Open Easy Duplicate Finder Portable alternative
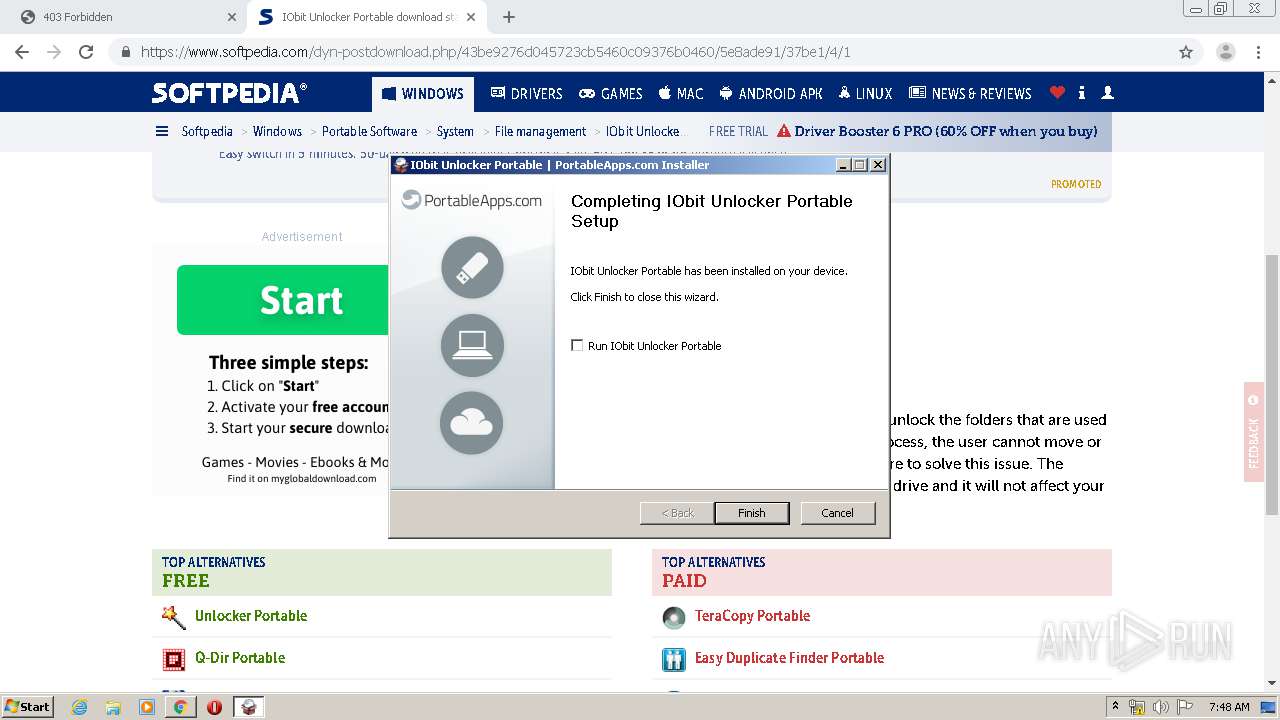Screen dimensions: 1280x720 (x=789, y=658)
